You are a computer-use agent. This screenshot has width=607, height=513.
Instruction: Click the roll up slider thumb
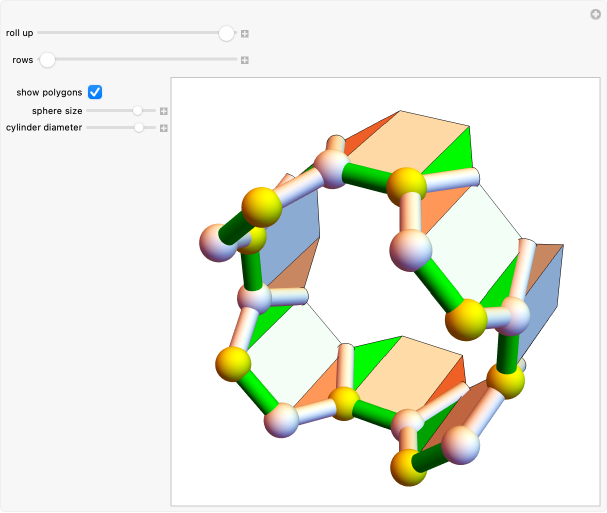(227, 33)
